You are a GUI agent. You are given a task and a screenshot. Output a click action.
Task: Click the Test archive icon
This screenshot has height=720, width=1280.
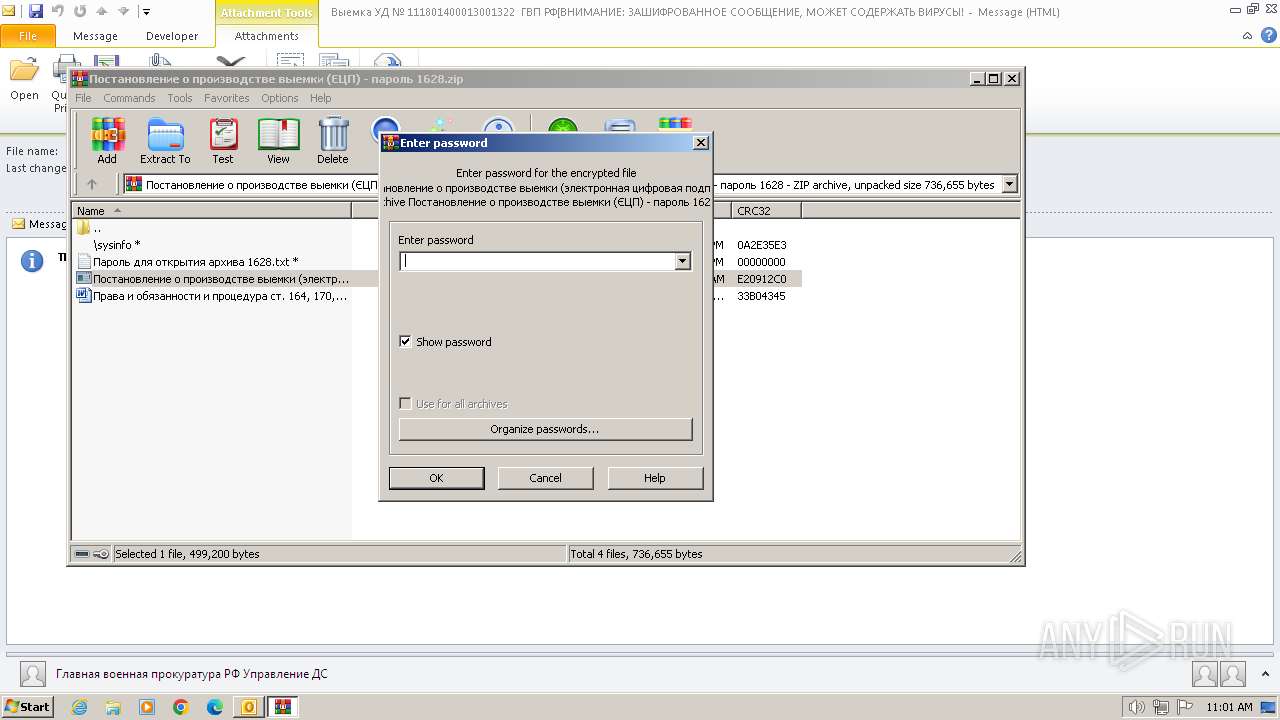(223, 140)
